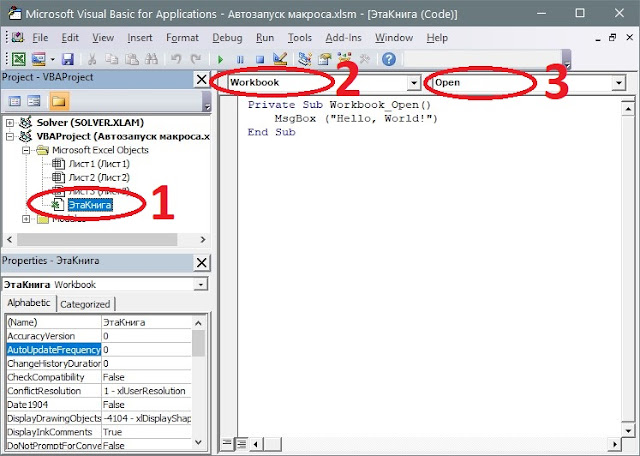Open Project Explorer toolbar icon

pyautogui.click(x=304, y=59)
